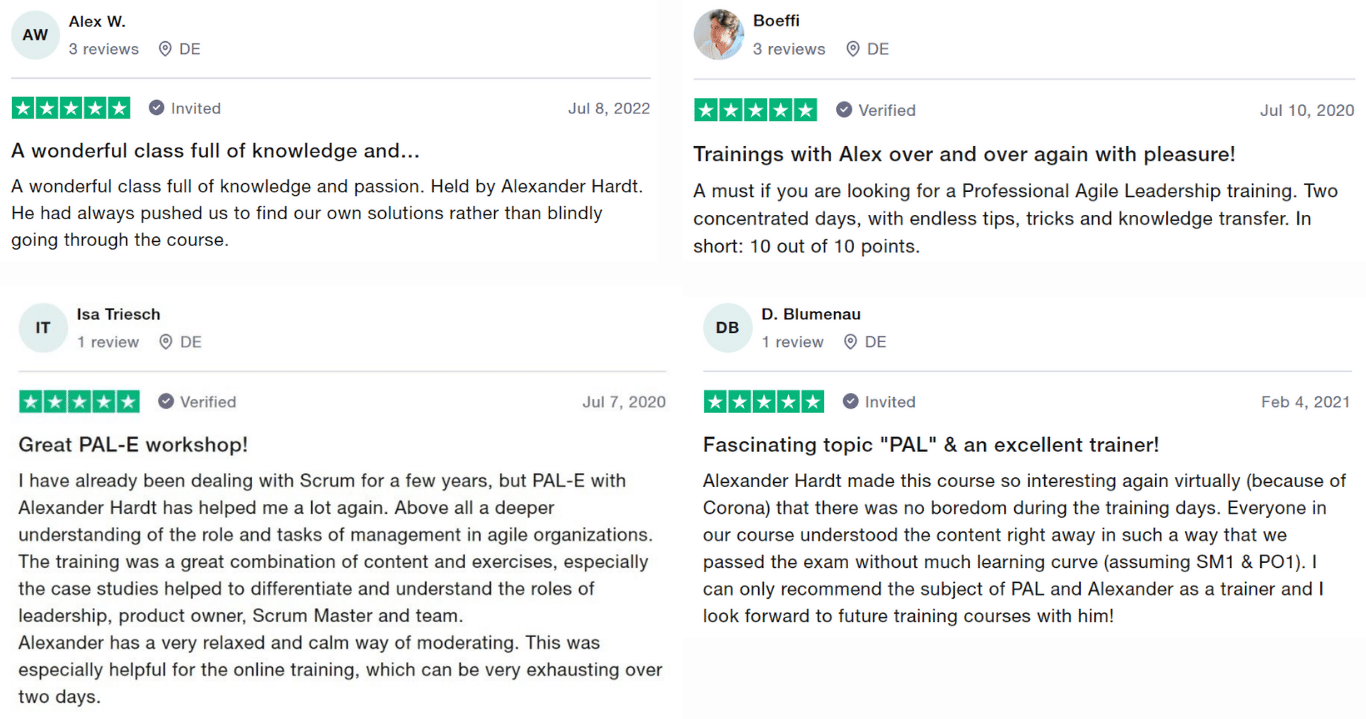This screenshot has width=1366, height=719.
Task: Click the star rating on Boeffi's review
Action: [x=756, y=110]
